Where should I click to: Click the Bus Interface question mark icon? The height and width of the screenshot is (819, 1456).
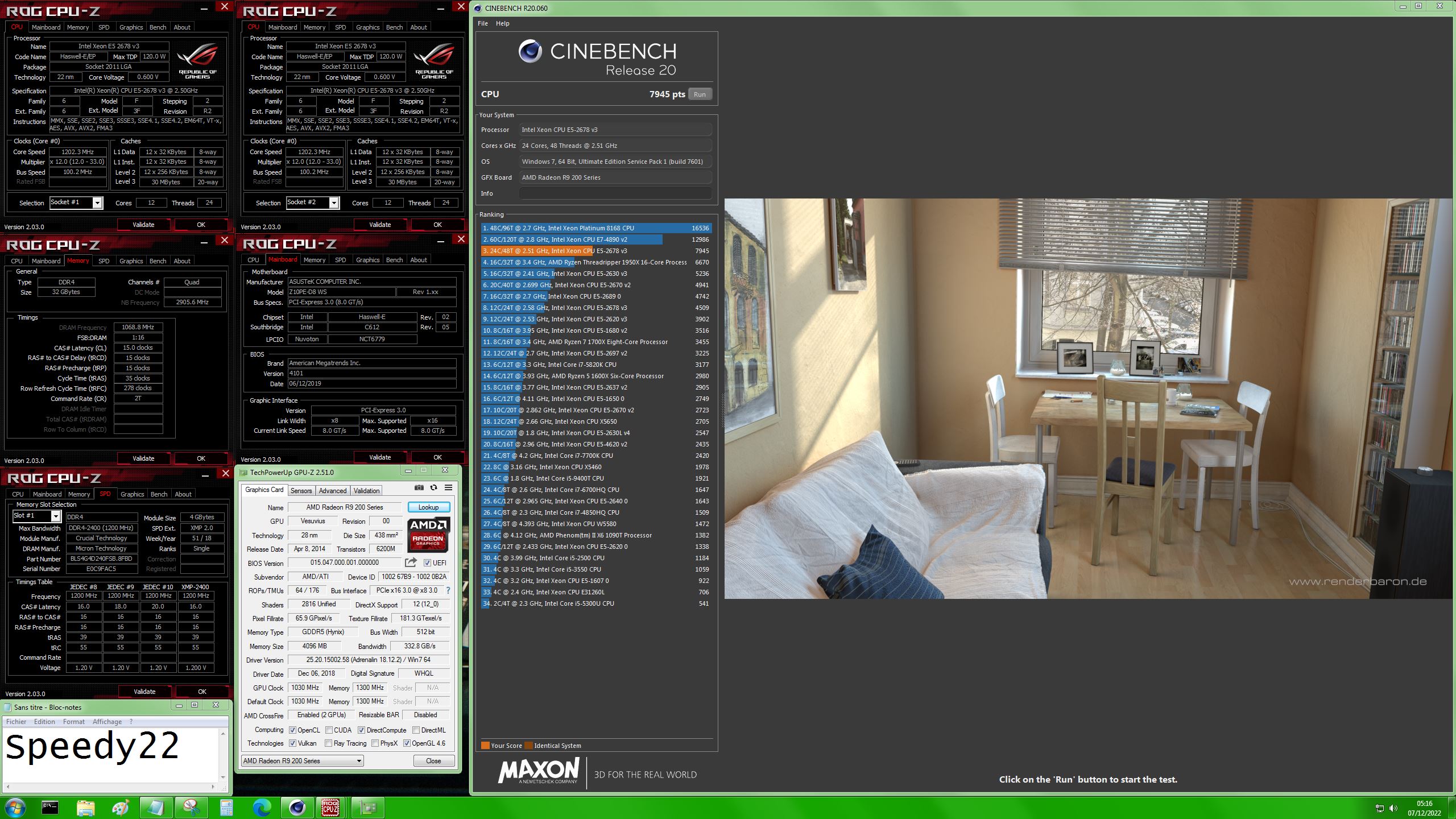448,590
